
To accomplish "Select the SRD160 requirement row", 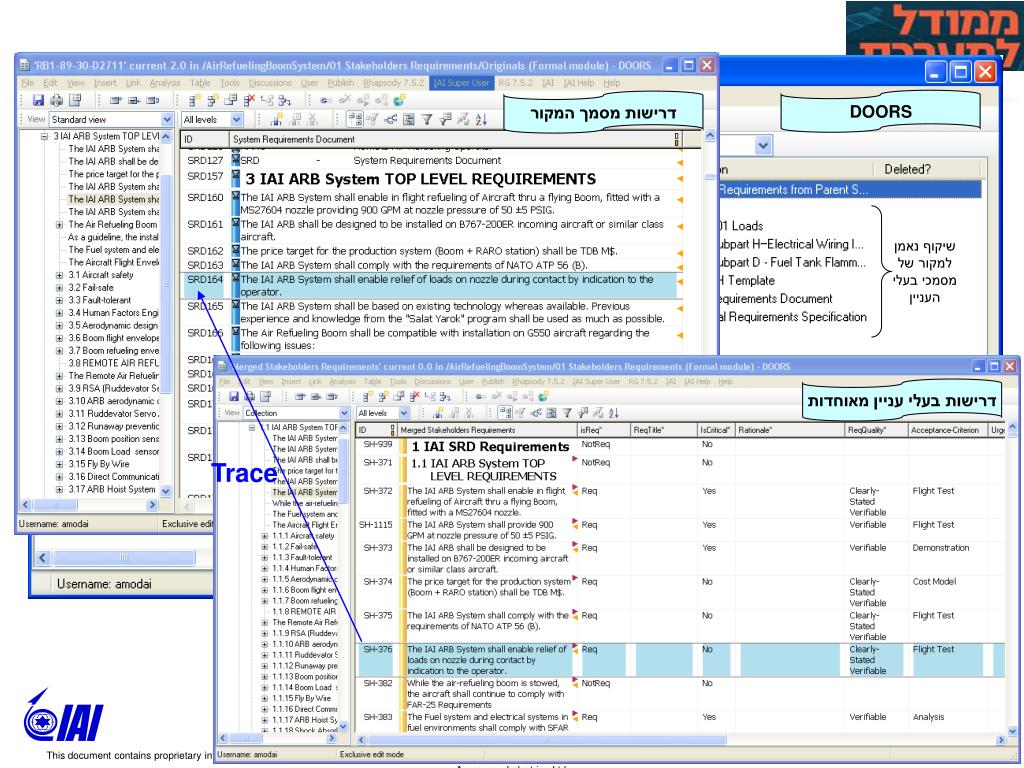I will (x=431, y=204).
